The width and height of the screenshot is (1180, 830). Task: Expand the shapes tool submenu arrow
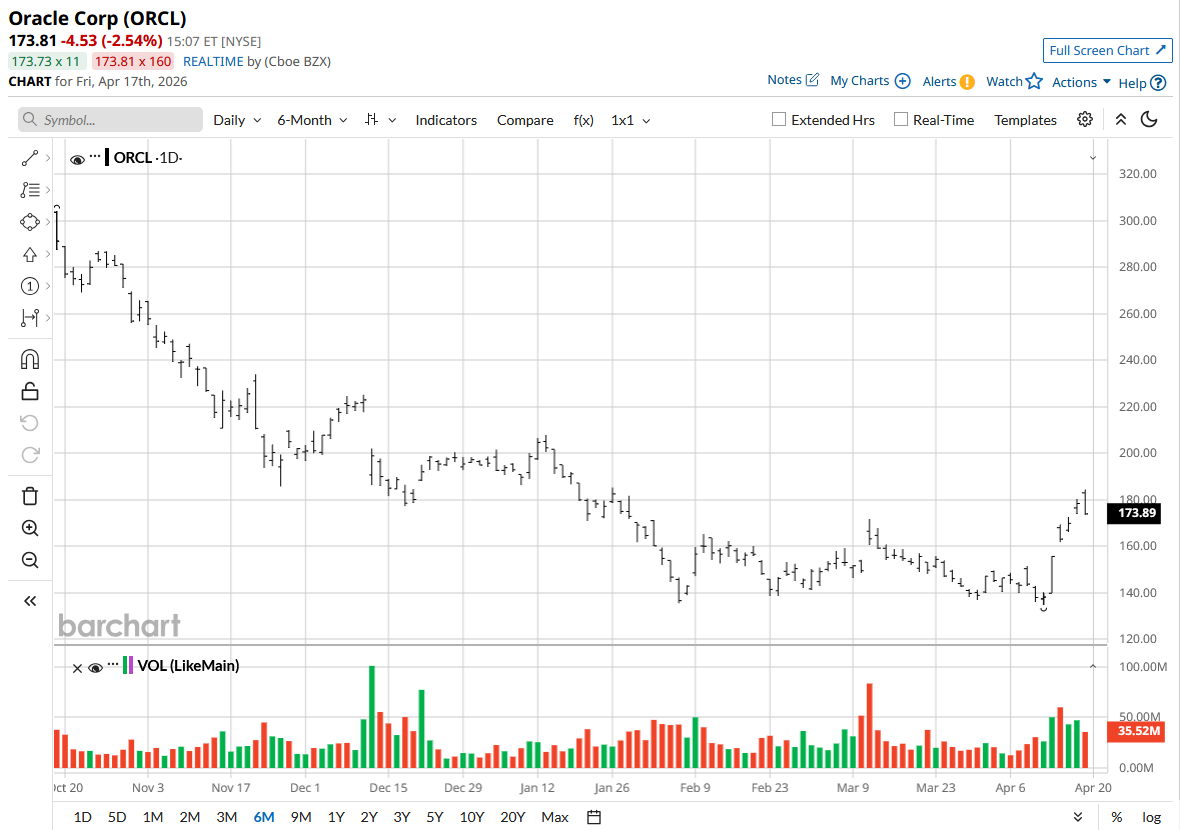point(48,222)
